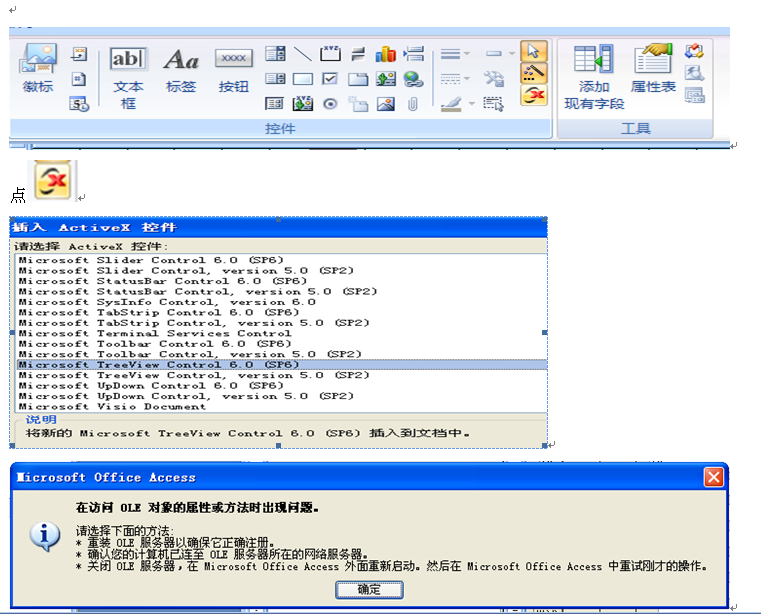This screenshot has height=614, width=761.
Task: Select highlighted Microsoft TreeView Control 6.0 (SP6)
Action: (282, 365)
